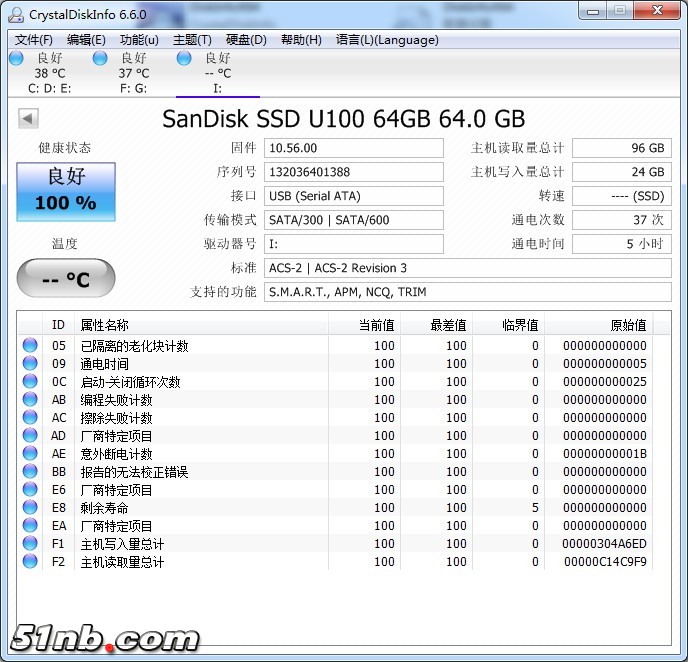This screenshot has height=662, width=688.
Task: Click status orb for attribute F1 主机写入量总计
Action: tap(30, 543)
